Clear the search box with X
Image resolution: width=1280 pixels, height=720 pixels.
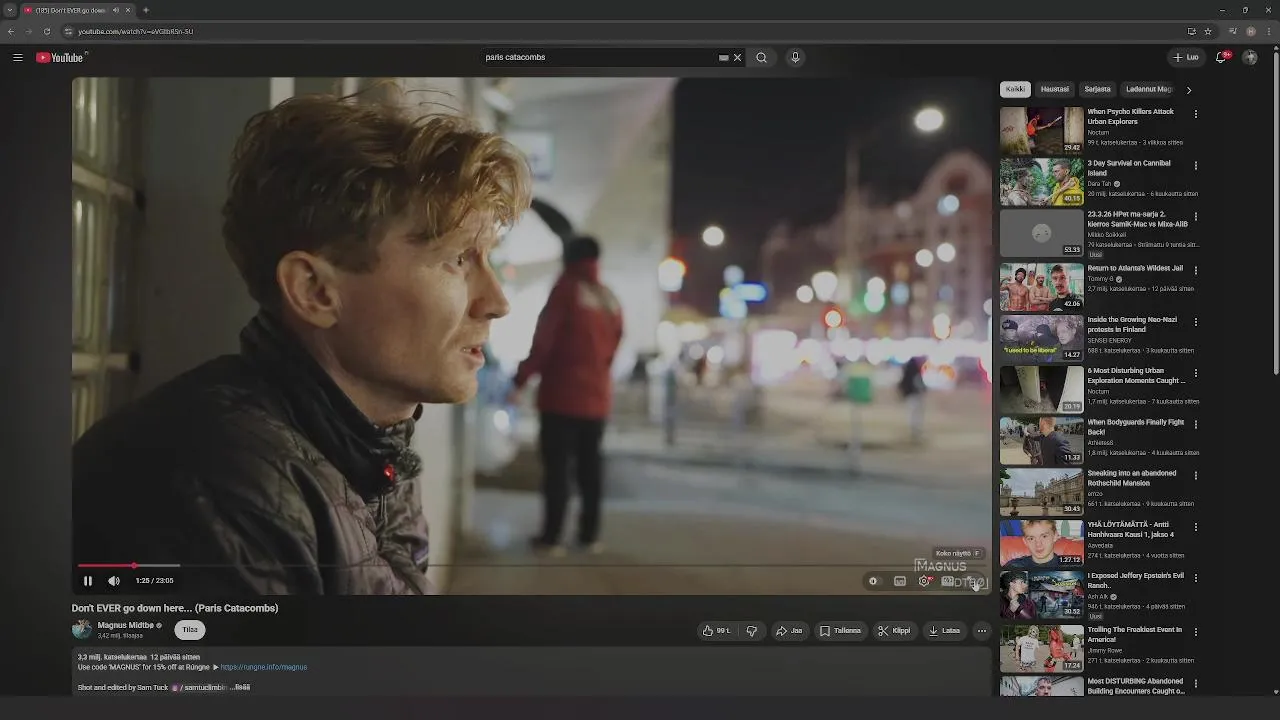738,58
